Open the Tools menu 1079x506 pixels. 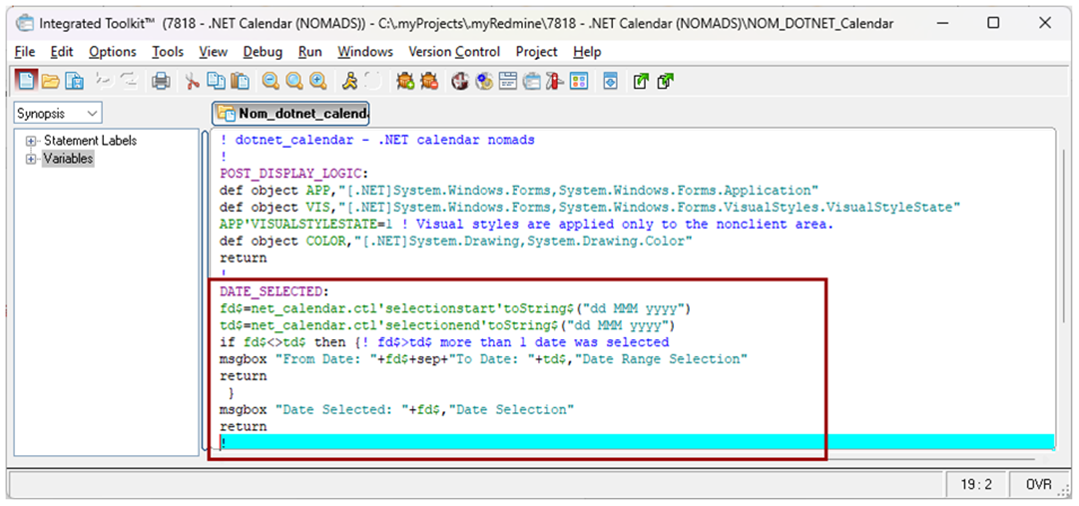point(167,52)
